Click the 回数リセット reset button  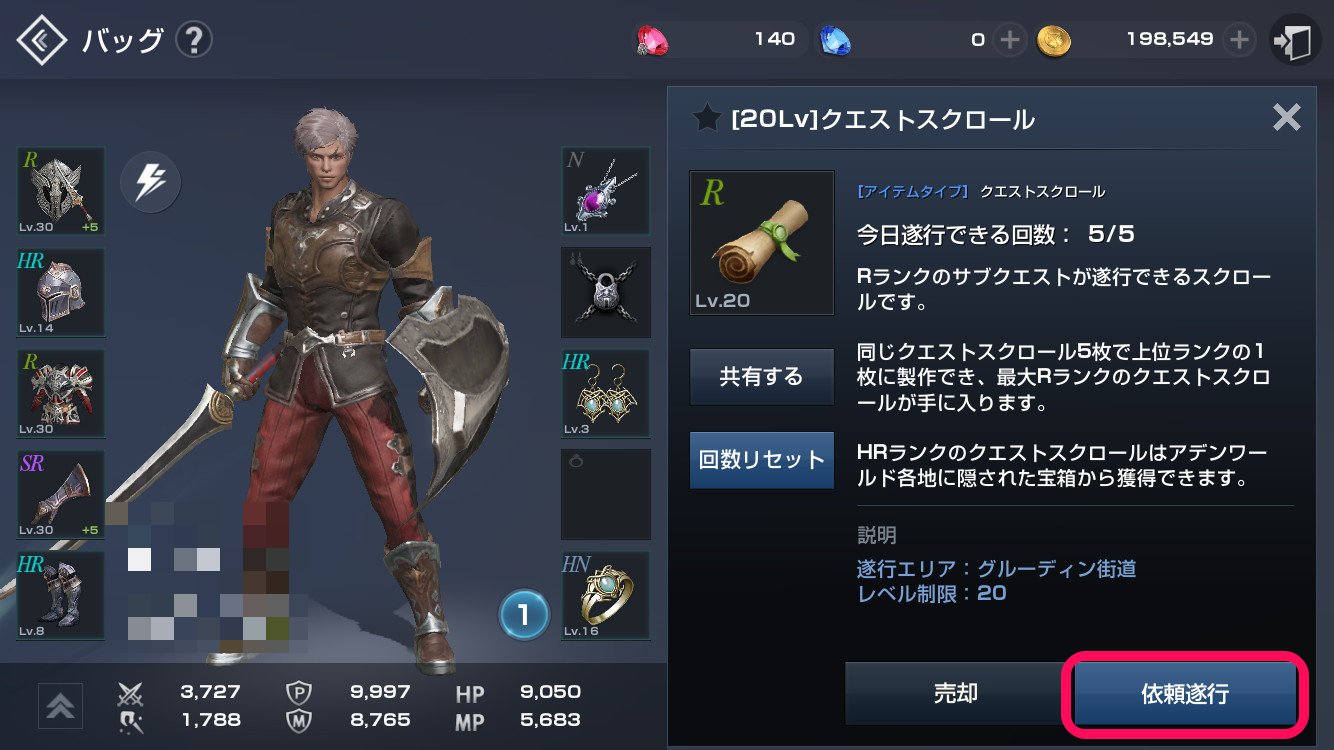(762, 460)
